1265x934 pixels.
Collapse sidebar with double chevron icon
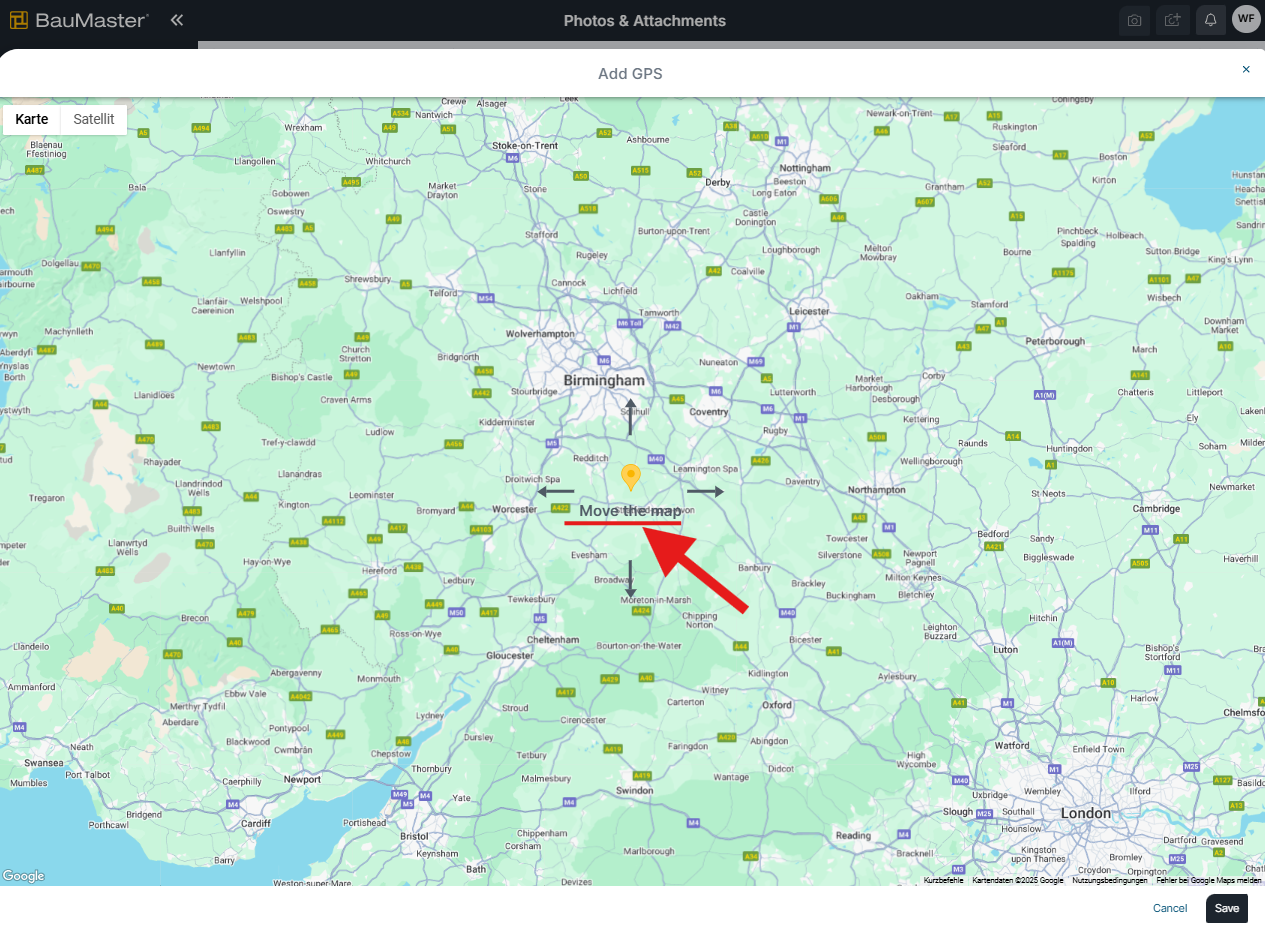177,20
